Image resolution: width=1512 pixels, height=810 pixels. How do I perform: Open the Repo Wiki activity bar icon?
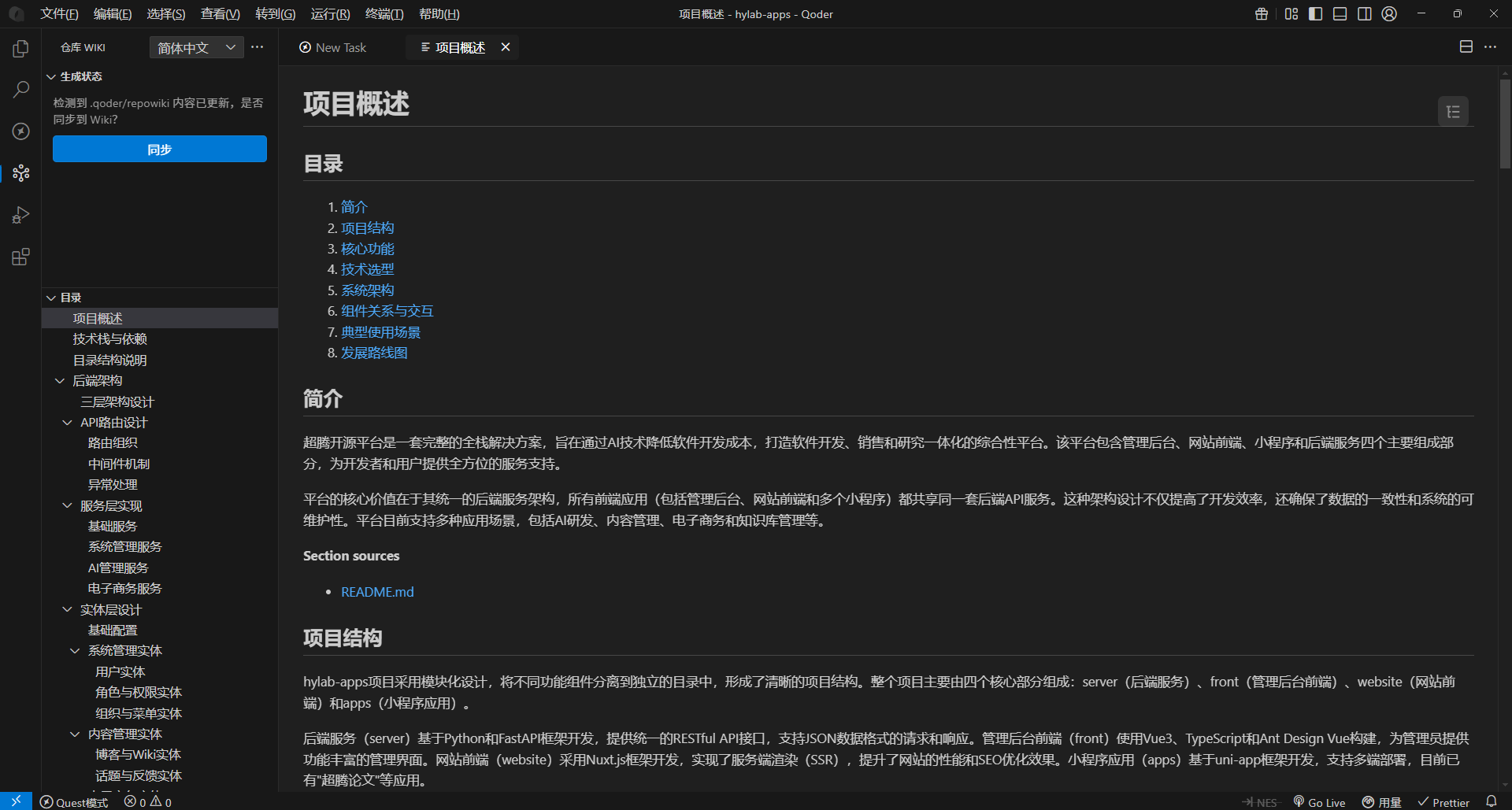coord(20,172)
